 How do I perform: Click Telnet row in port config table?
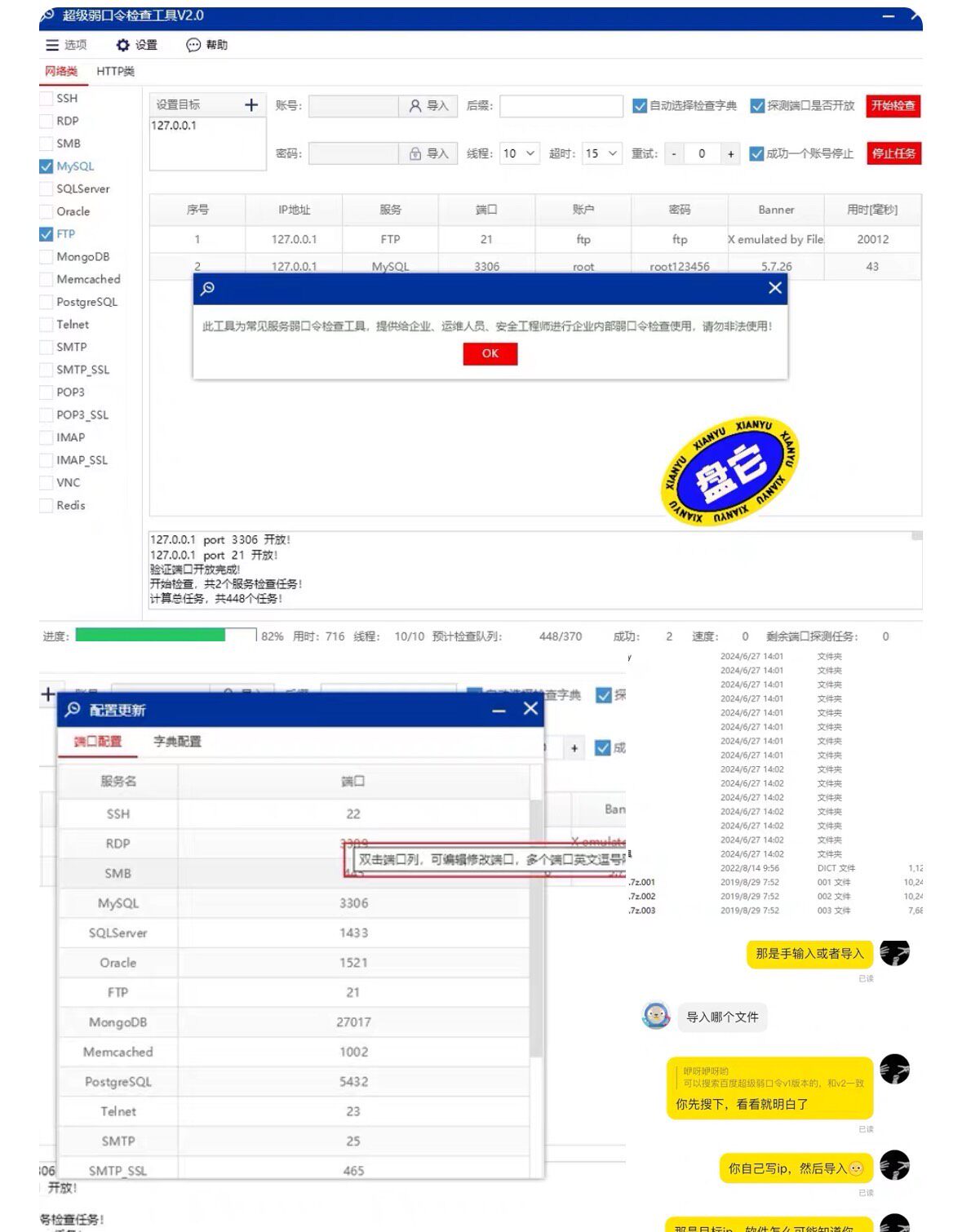pos(294,1111)
